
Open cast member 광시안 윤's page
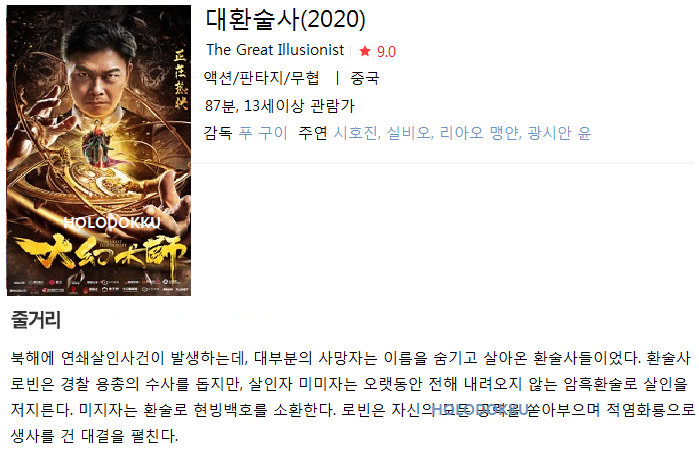pos(559,133)
